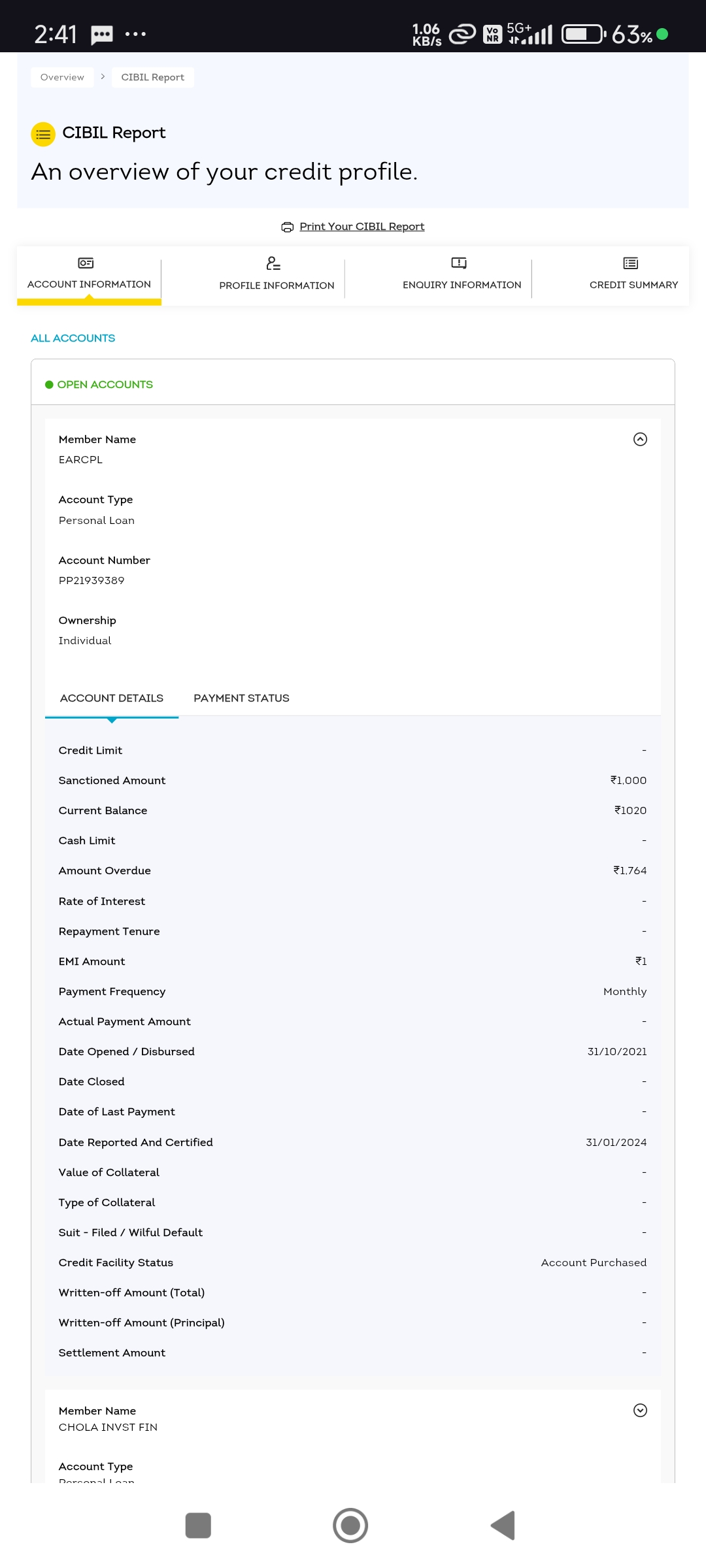The height and width of the screenshot is (1568, 706).
Task: Tap the Enquiry Information icon
Action: pos(459,263)
